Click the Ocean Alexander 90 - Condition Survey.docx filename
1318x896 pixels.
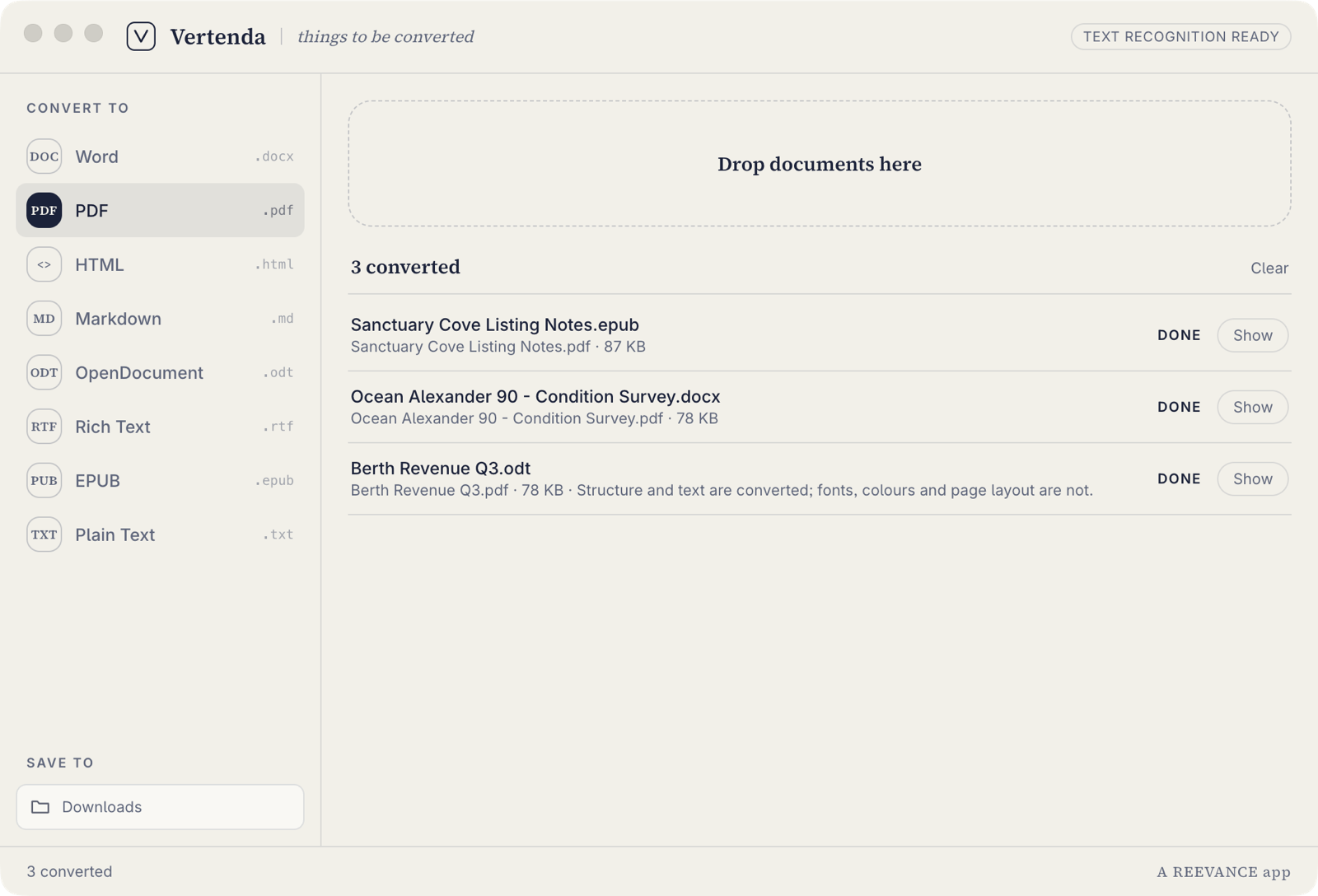click(x=535, y=396)
